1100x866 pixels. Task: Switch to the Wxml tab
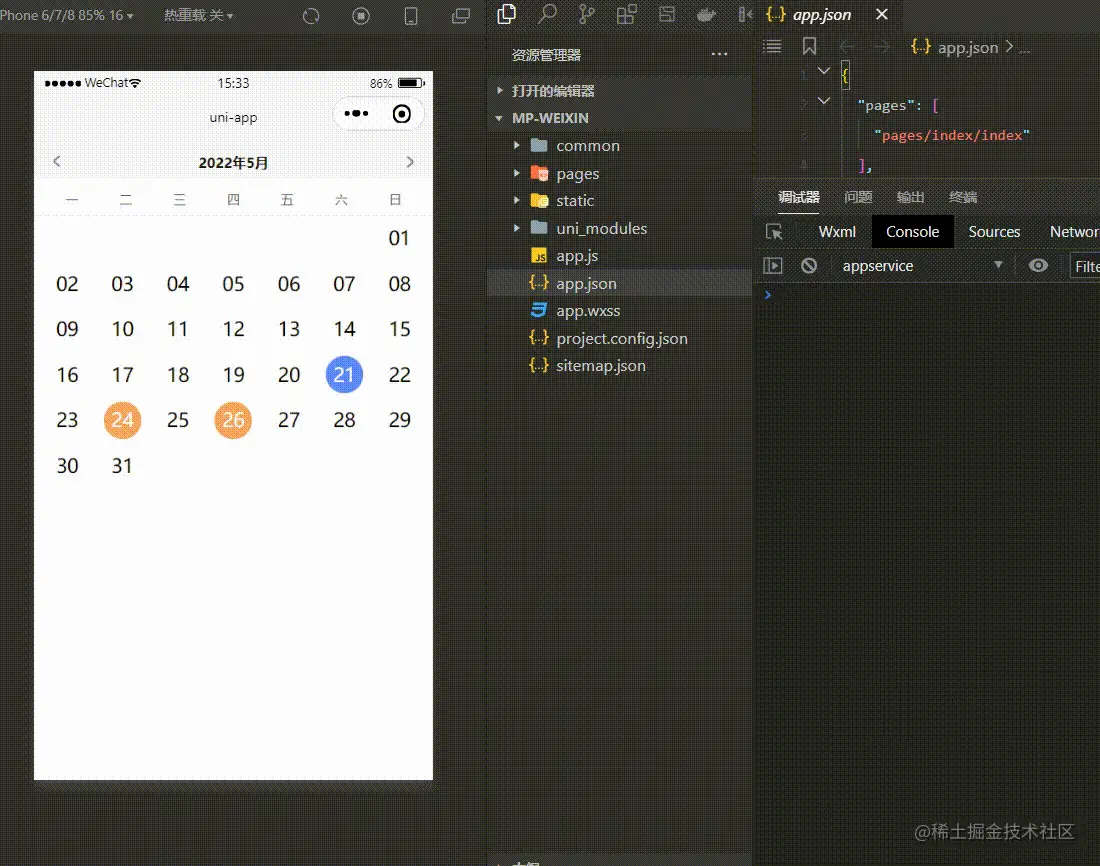tap(837, 232)
